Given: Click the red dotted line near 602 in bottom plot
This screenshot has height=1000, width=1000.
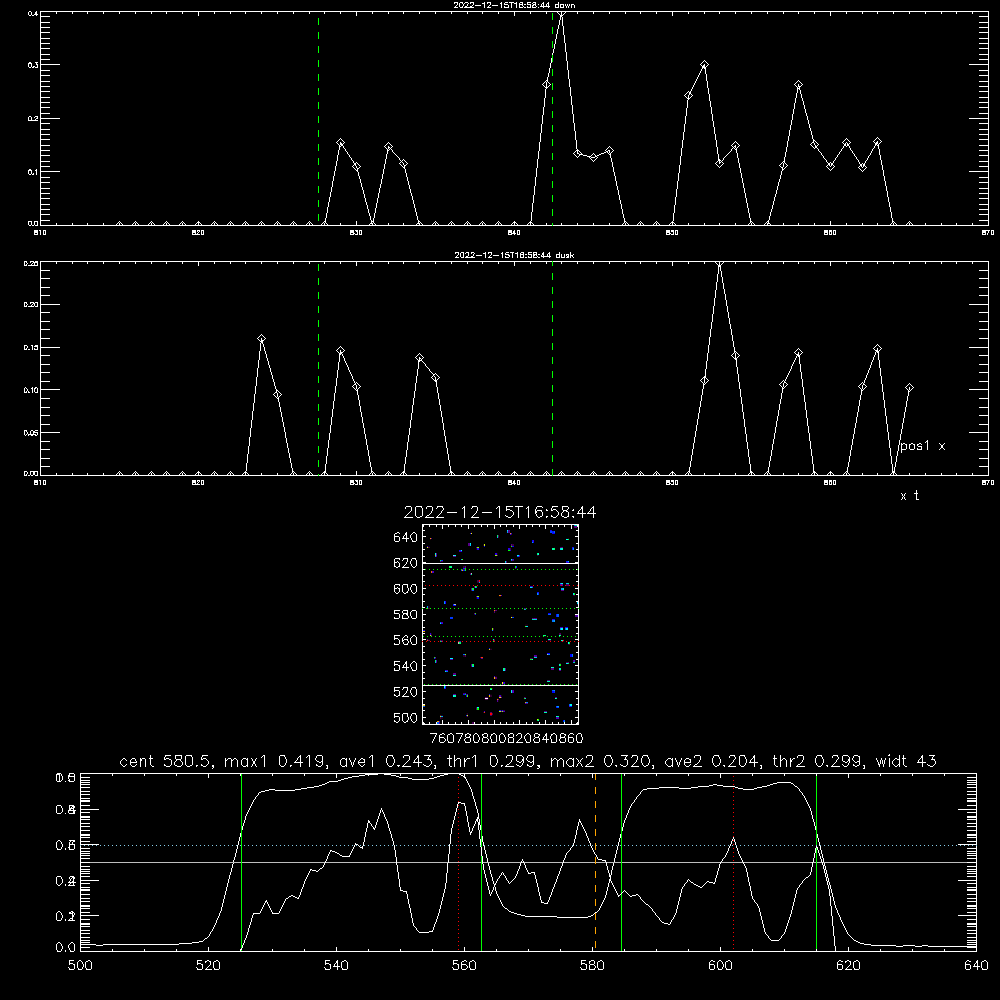Looking at the screenshot, I should tap(733, 862).
